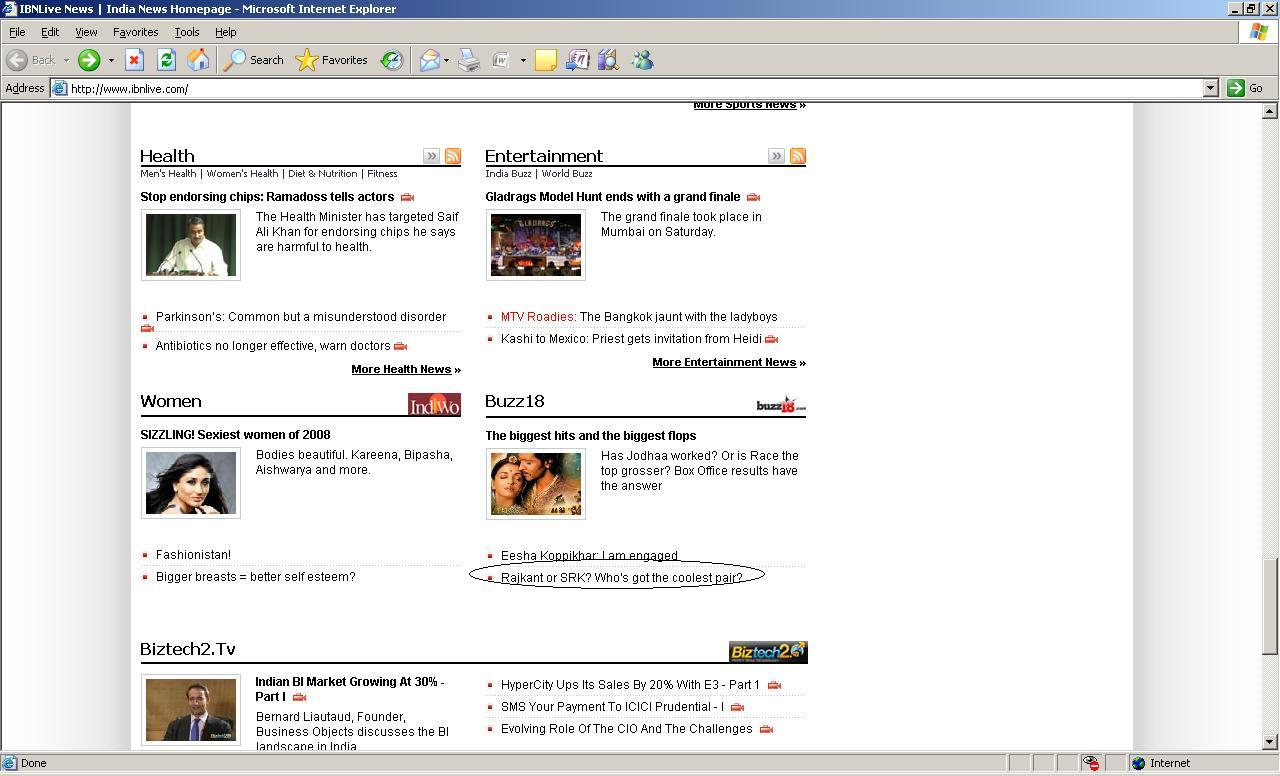This screenshot has height=776, width=1280.
Task: Click the Send to OneNote icon
Action: [577, 60]
